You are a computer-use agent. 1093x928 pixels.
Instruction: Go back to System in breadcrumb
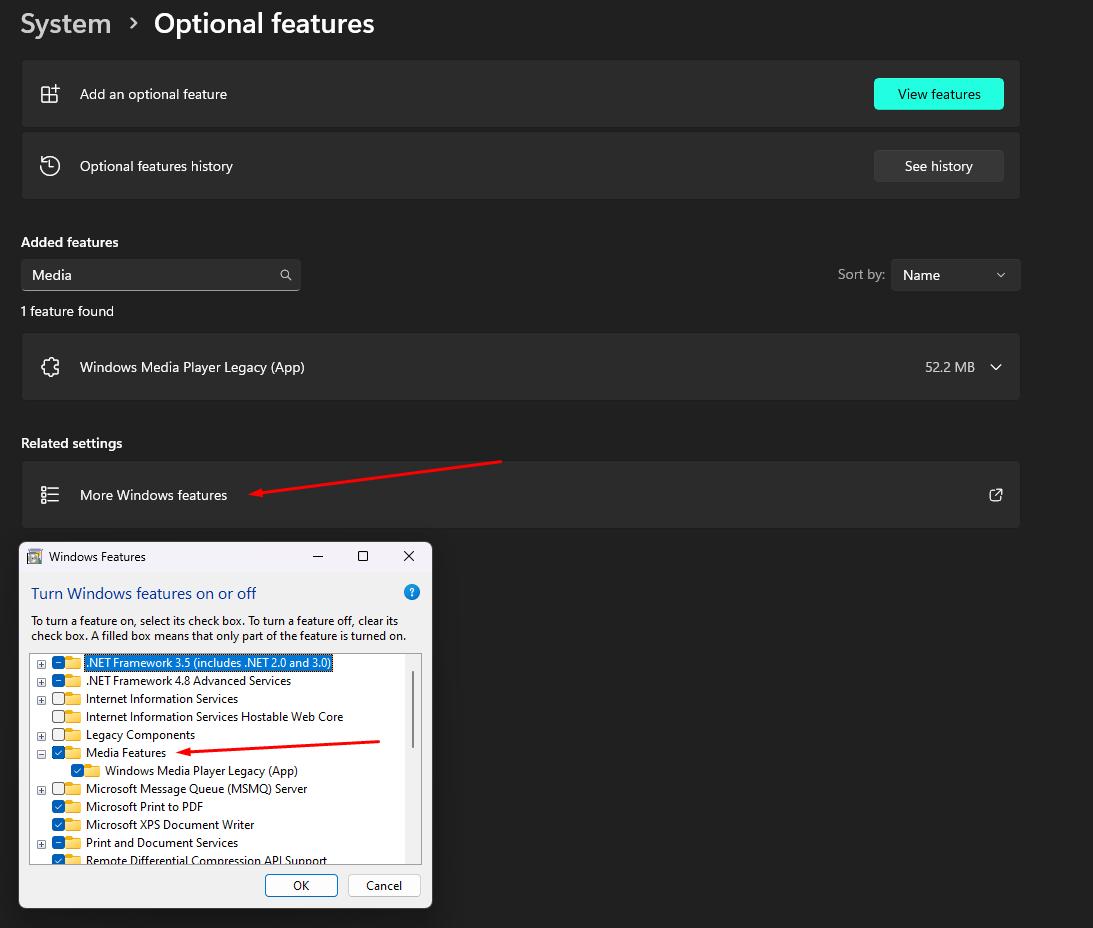[66, 24]
